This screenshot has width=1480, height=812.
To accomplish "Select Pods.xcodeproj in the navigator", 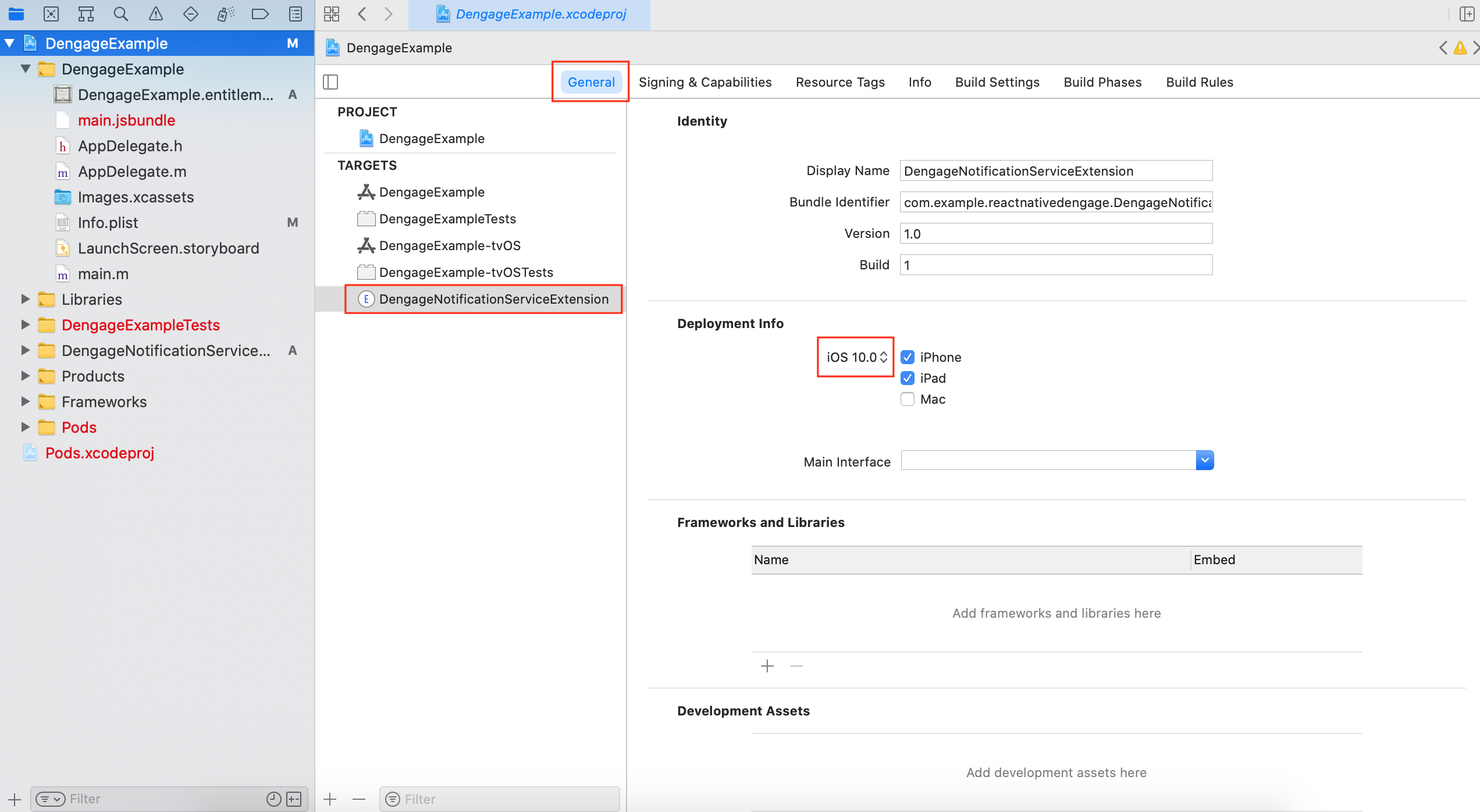I will pos(99,453).
